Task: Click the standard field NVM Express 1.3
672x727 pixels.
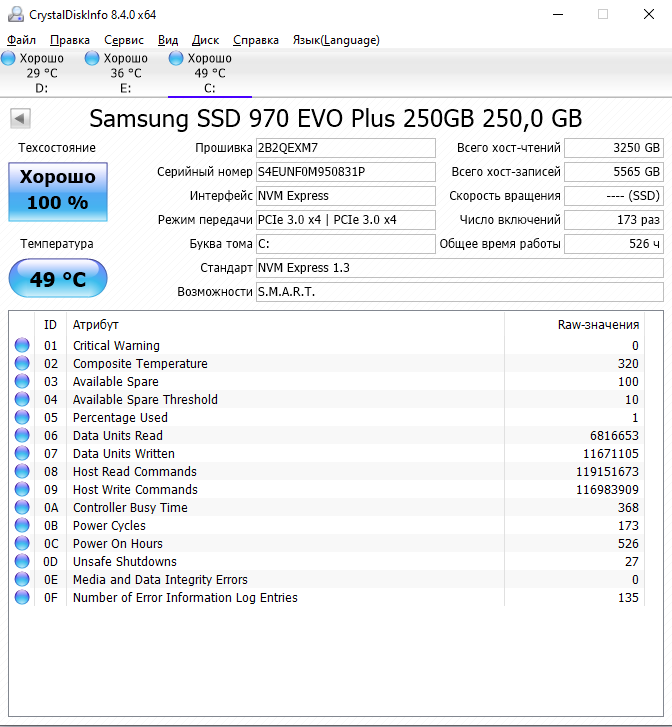Action: (x=460, y=268)
